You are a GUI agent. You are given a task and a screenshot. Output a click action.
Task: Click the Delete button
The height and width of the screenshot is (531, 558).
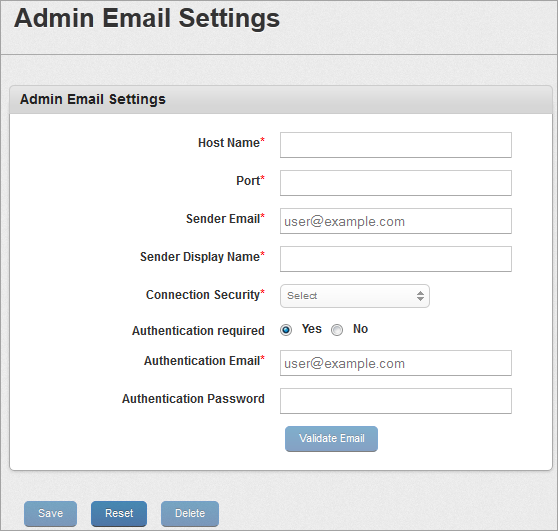click(x=190, y=514)
